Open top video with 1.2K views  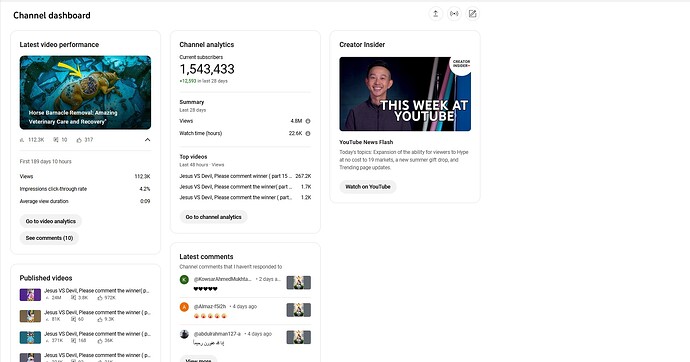point(245,197)
